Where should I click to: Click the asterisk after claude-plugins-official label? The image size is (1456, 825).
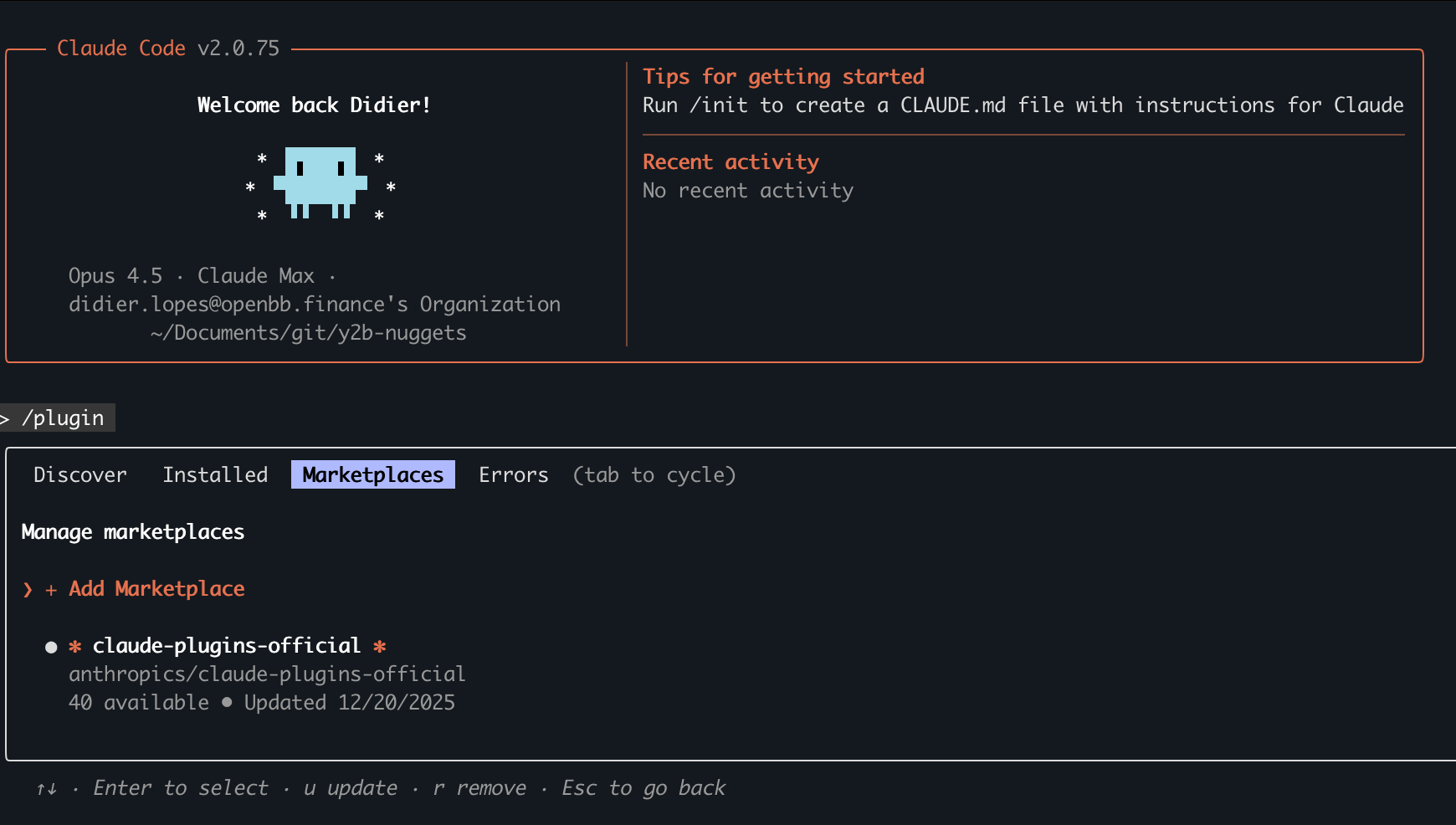[382, 646]
